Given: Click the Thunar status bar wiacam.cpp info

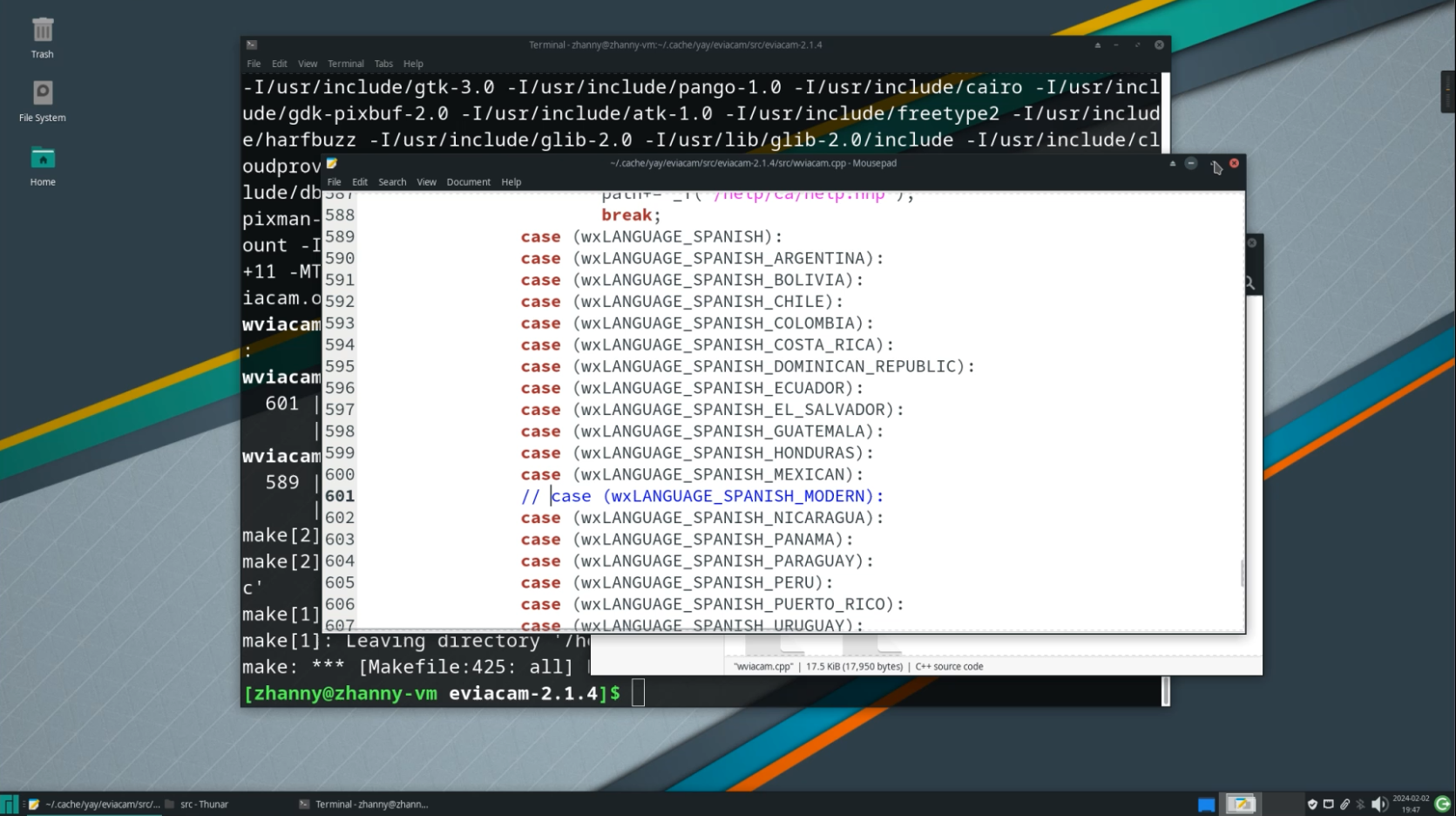Looking at the screenshot, I should pos(858,666).
